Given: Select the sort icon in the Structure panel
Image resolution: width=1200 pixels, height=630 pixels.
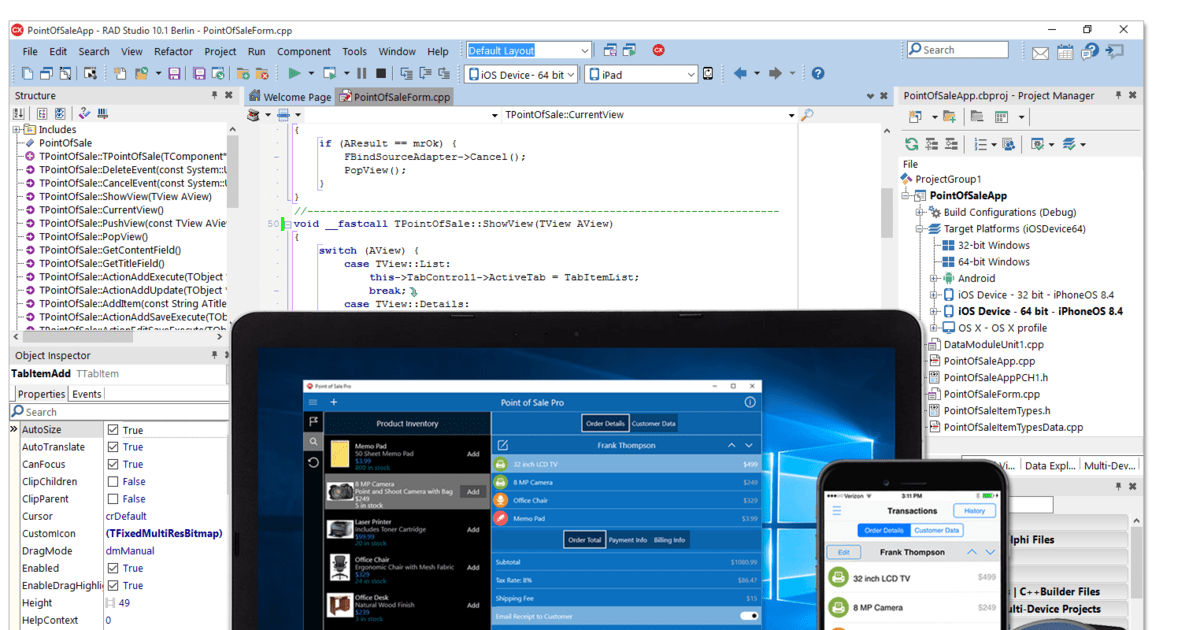Looking at the screenshot, I should (x=20, y=113).
